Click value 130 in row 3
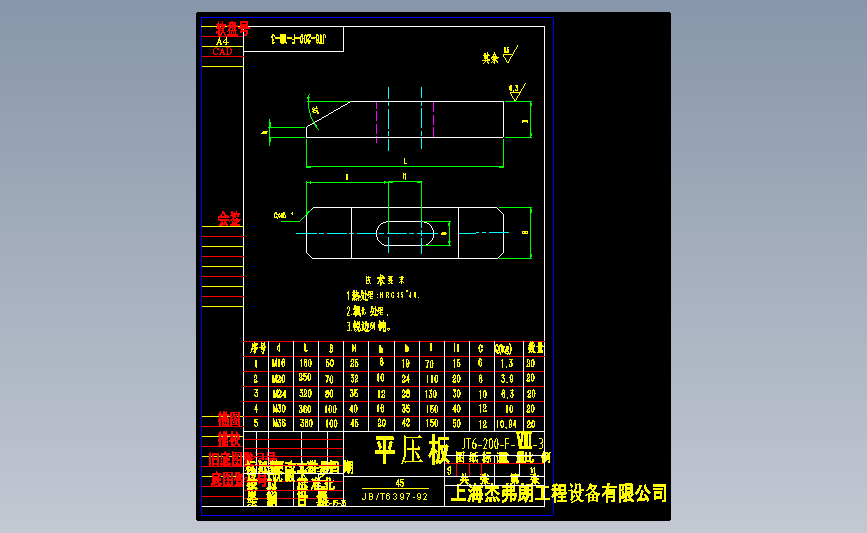The width and height of the screenshot is (867, 533). click(x=431, y=394)
